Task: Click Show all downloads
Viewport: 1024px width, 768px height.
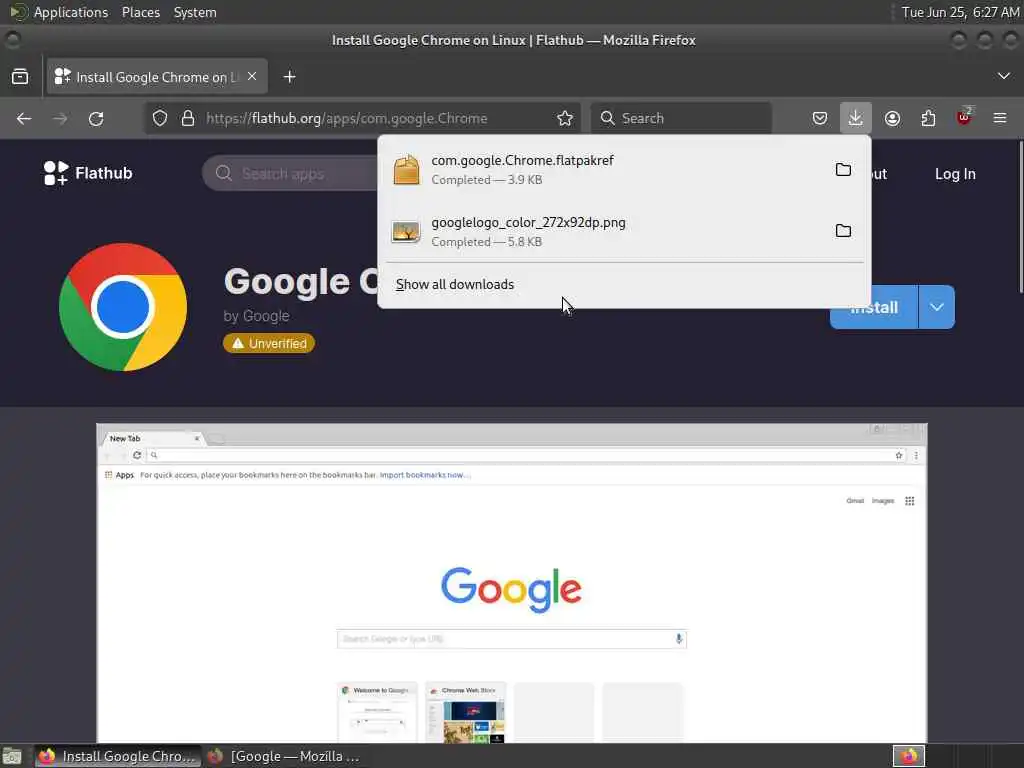Action: 455,285
